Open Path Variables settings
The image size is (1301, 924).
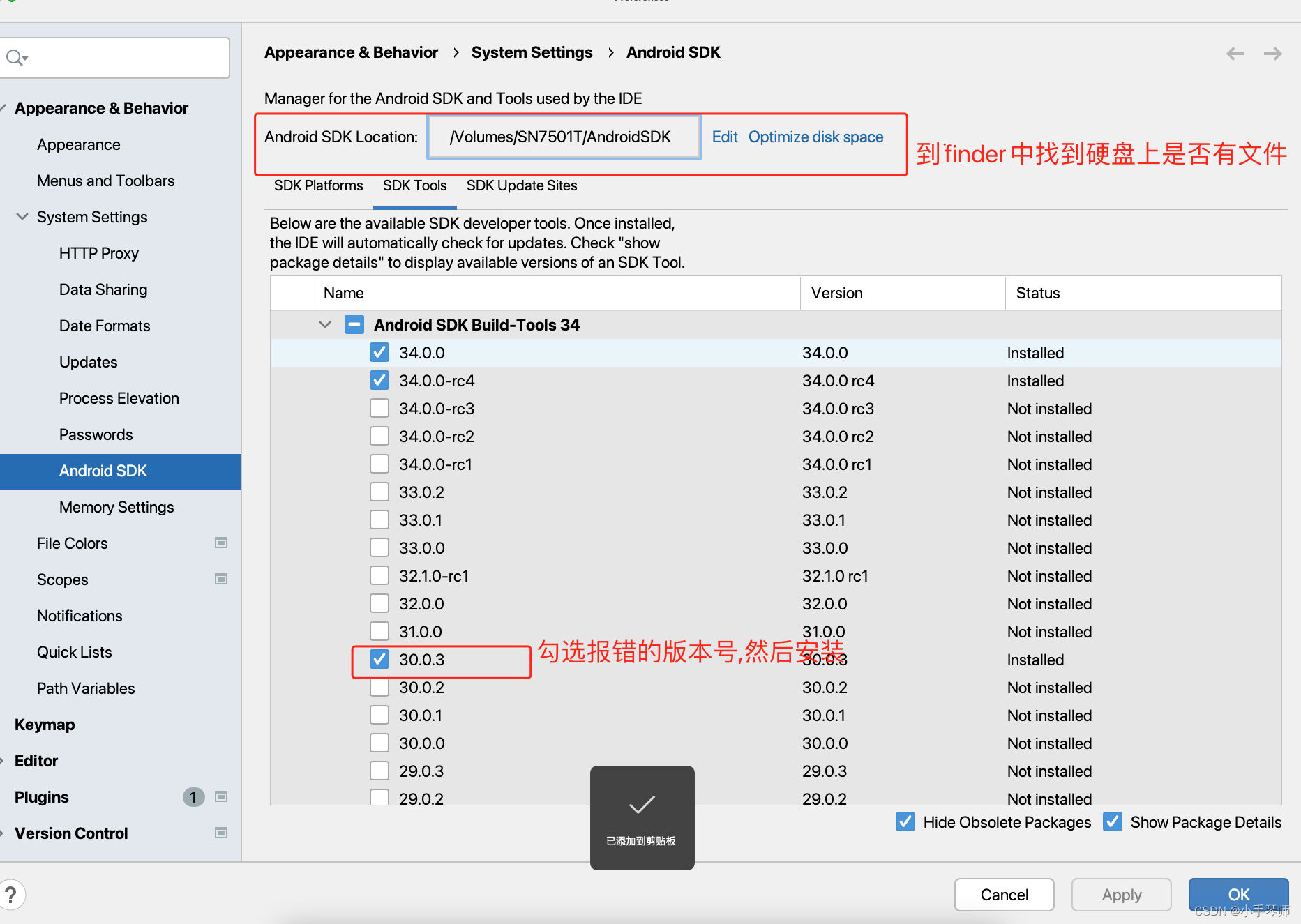[x=86, y=688]
